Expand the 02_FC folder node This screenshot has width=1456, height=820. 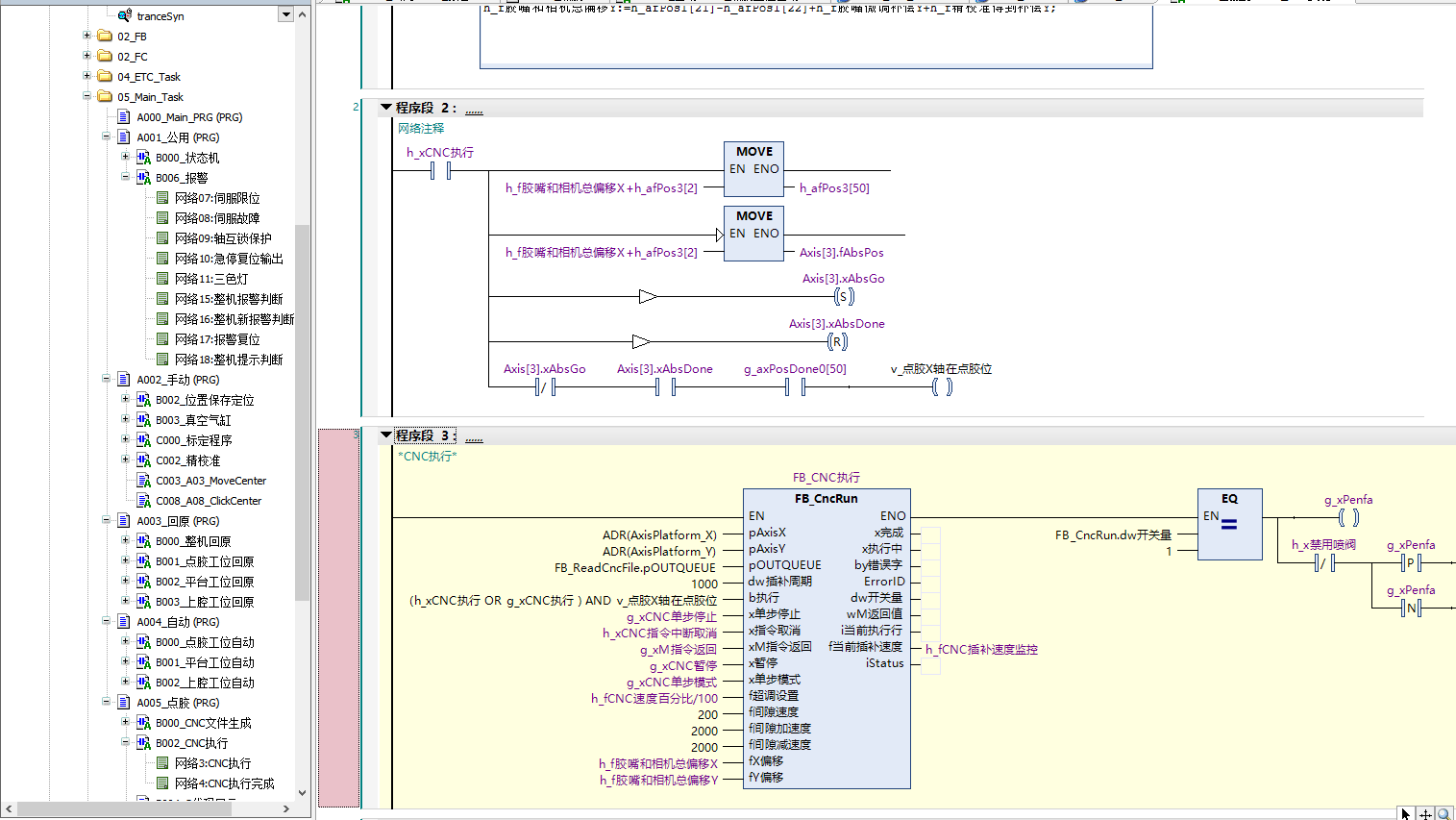(x=86, y=56)
